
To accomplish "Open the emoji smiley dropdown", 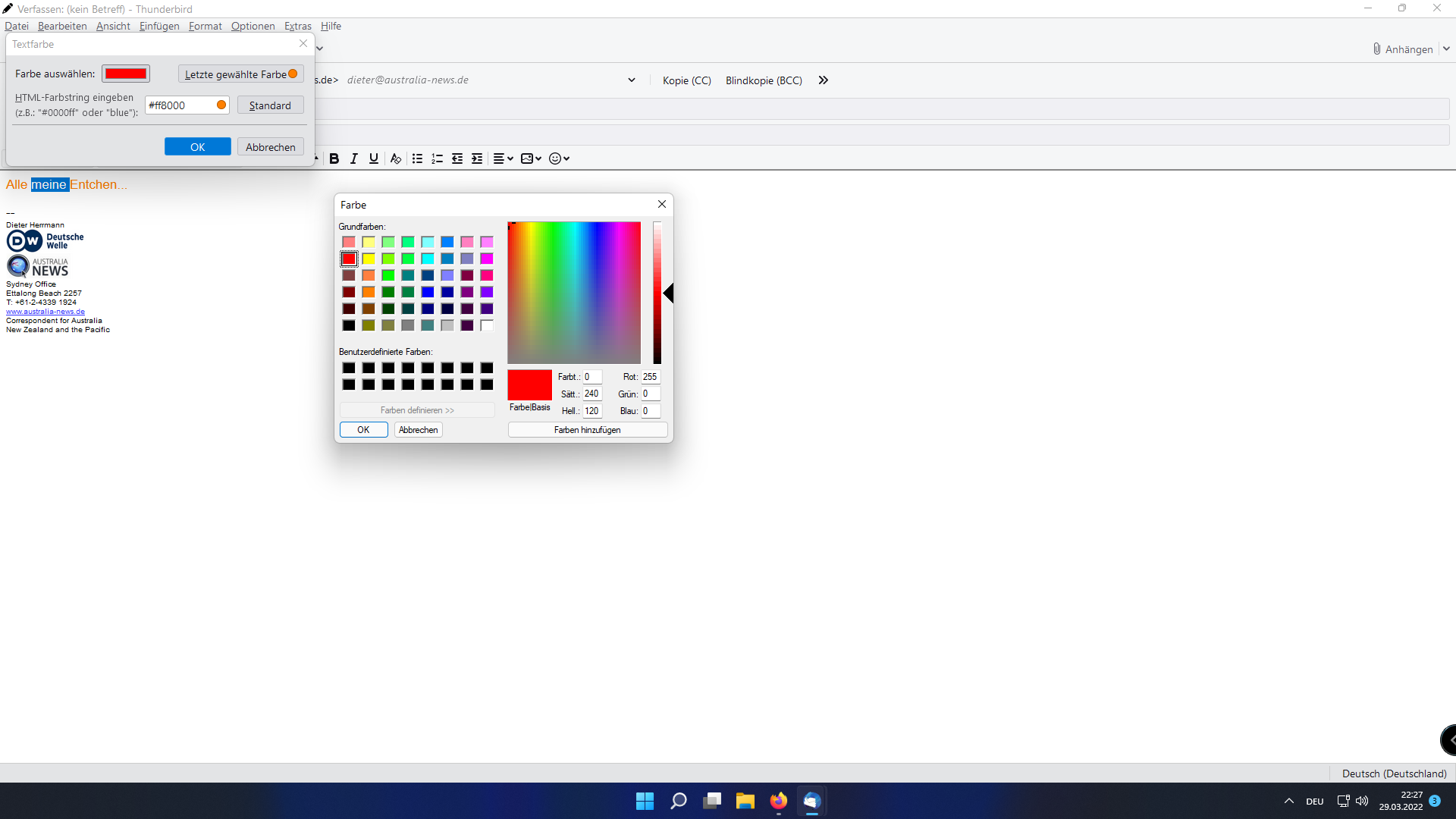I will pos(559,158).
